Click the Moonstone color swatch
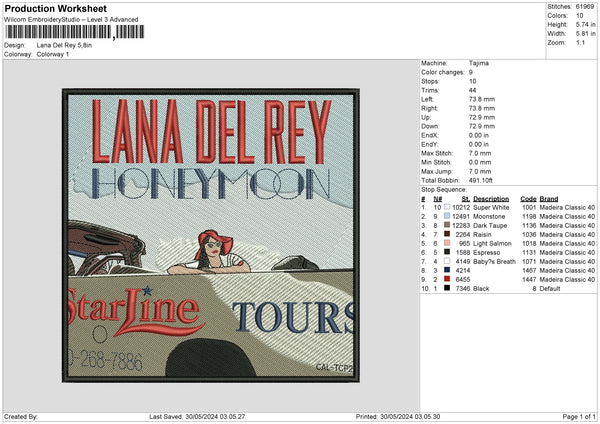Image resolution: width=600 pixels, height=424 pixels. click(447, 216)
